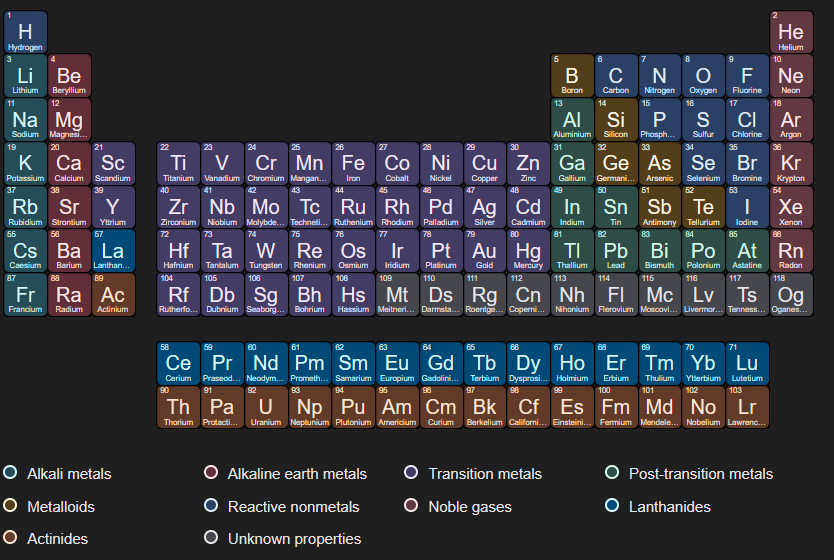834x560 pixels.
Task: Select the Carbon (C) element tile
Action: 616,76
